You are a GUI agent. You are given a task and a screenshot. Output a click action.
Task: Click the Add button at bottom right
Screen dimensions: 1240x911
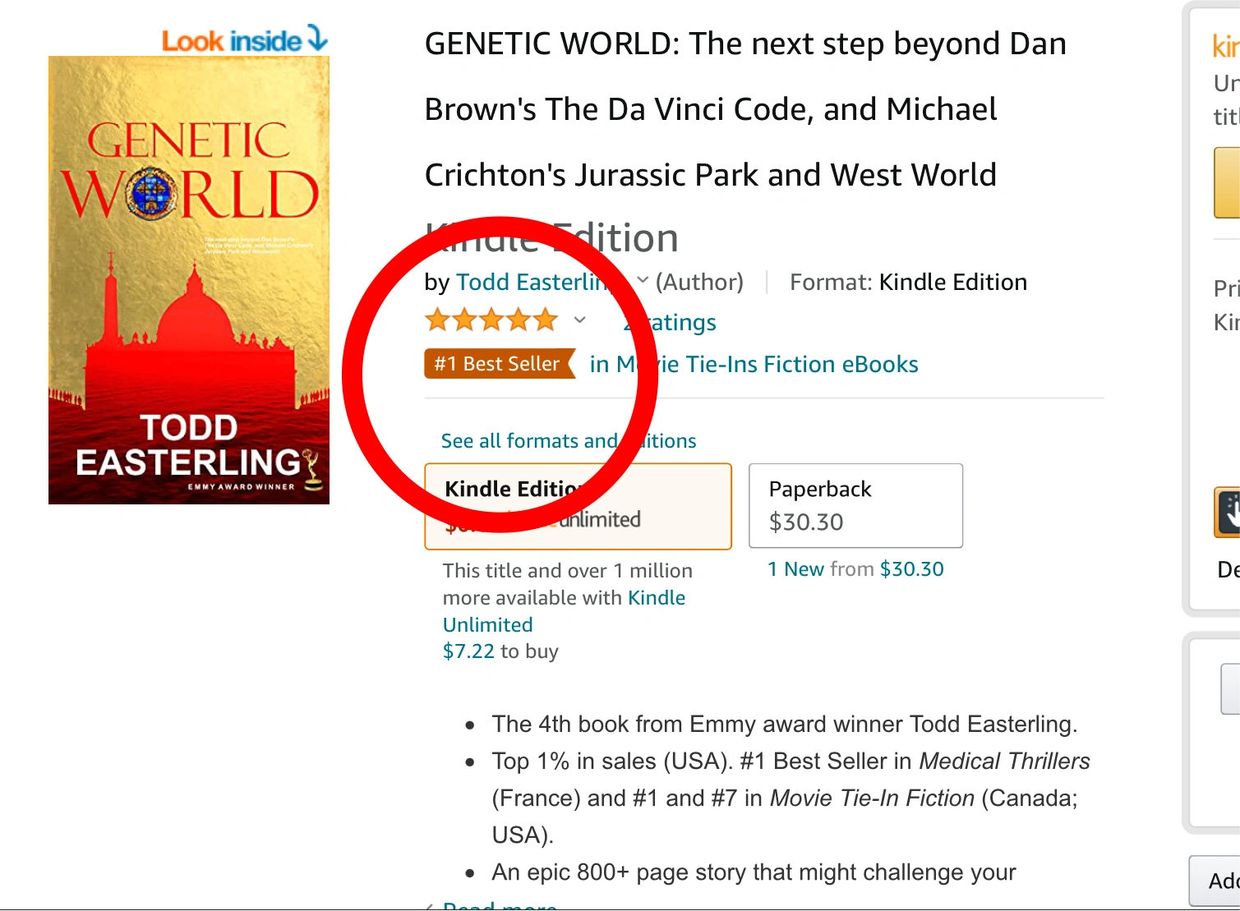1217,881
